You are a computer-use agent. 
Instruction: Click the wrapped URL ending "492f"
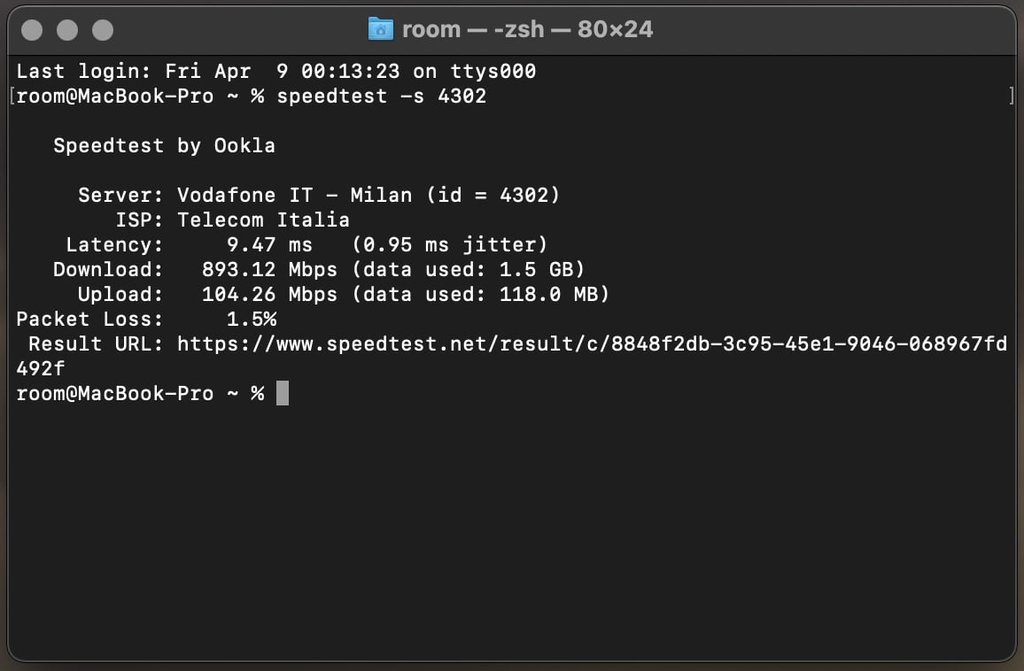[40, 368]
